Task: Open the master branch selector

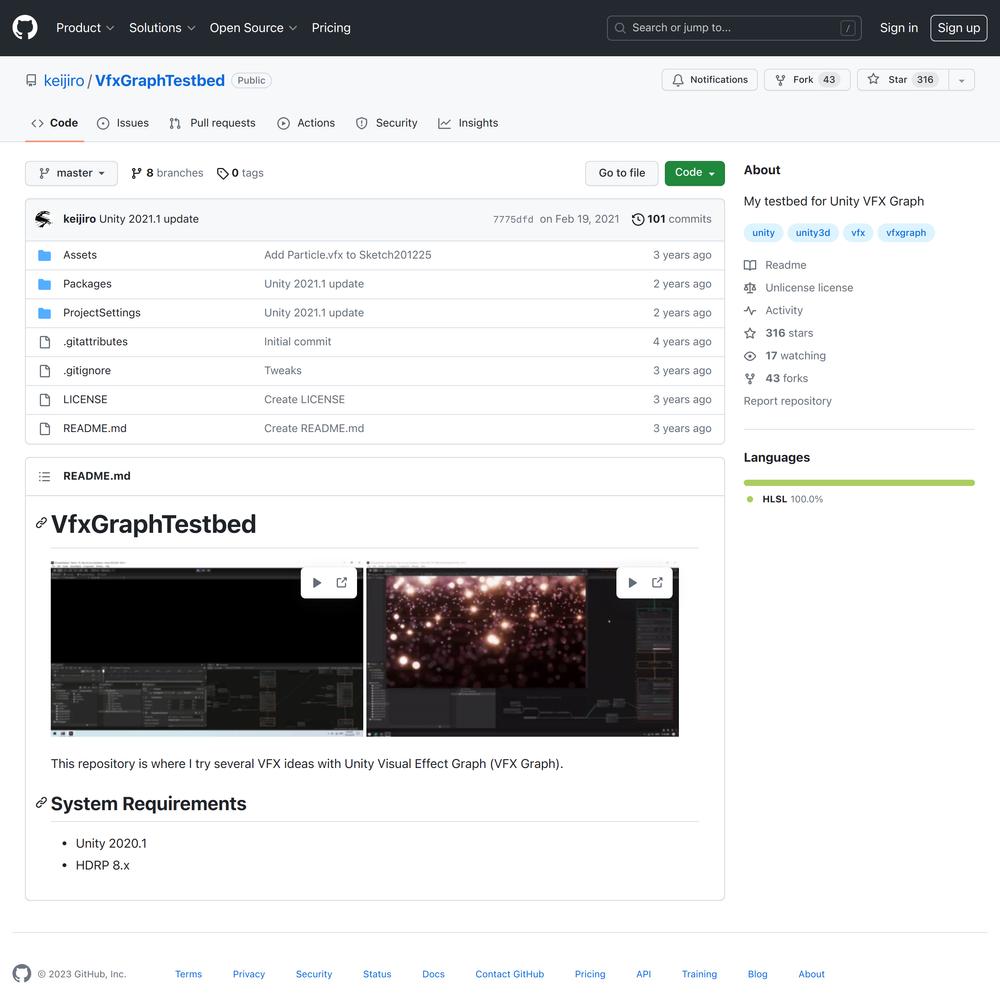Action: coord(71,173)
